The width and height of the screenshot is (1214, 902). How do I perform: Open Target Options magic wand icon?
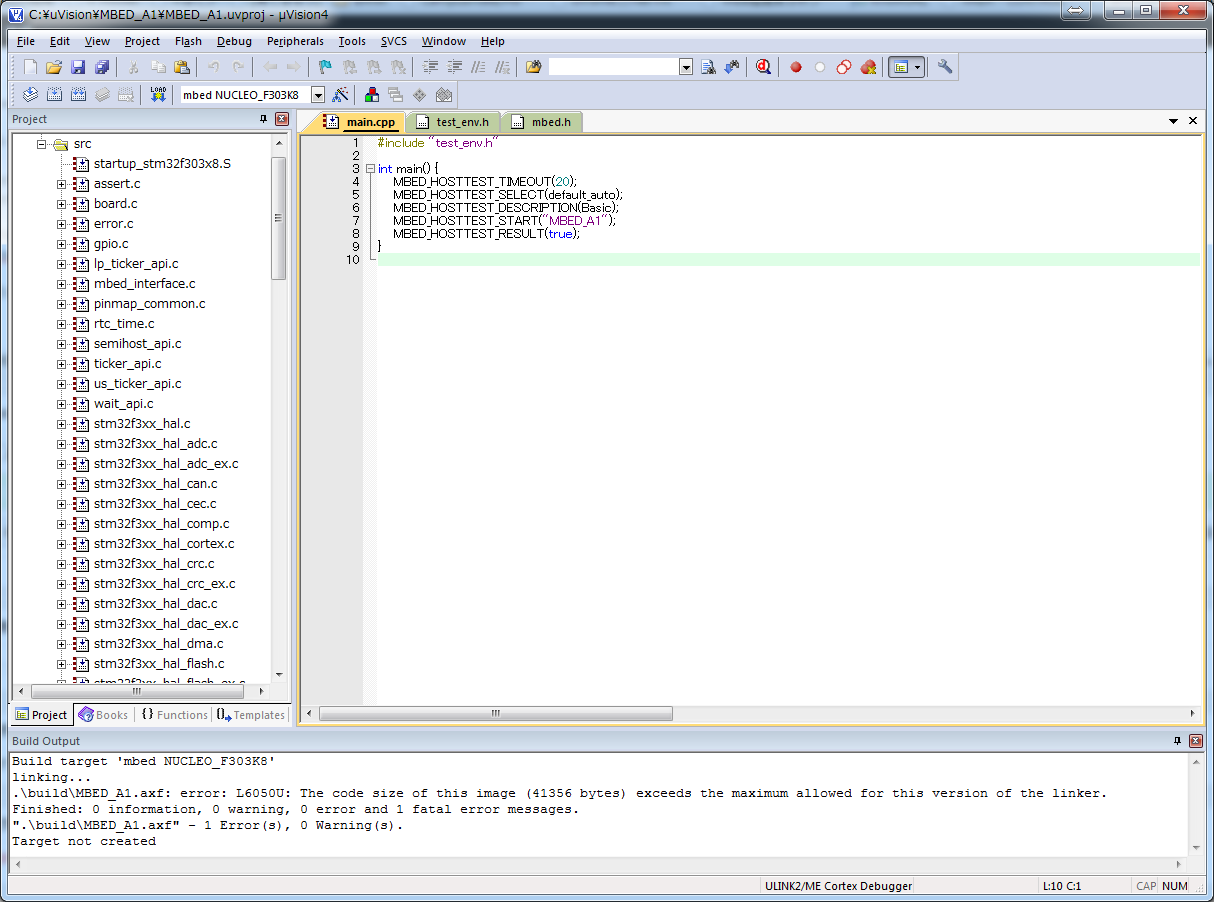coord(340,94)
